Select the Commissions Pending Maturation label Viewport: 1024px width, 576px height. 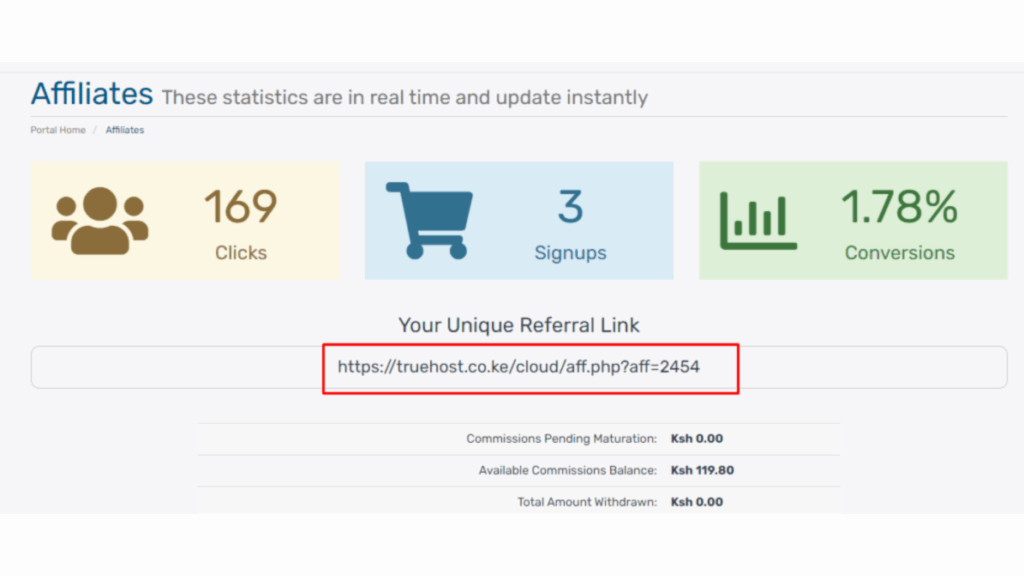561,439
